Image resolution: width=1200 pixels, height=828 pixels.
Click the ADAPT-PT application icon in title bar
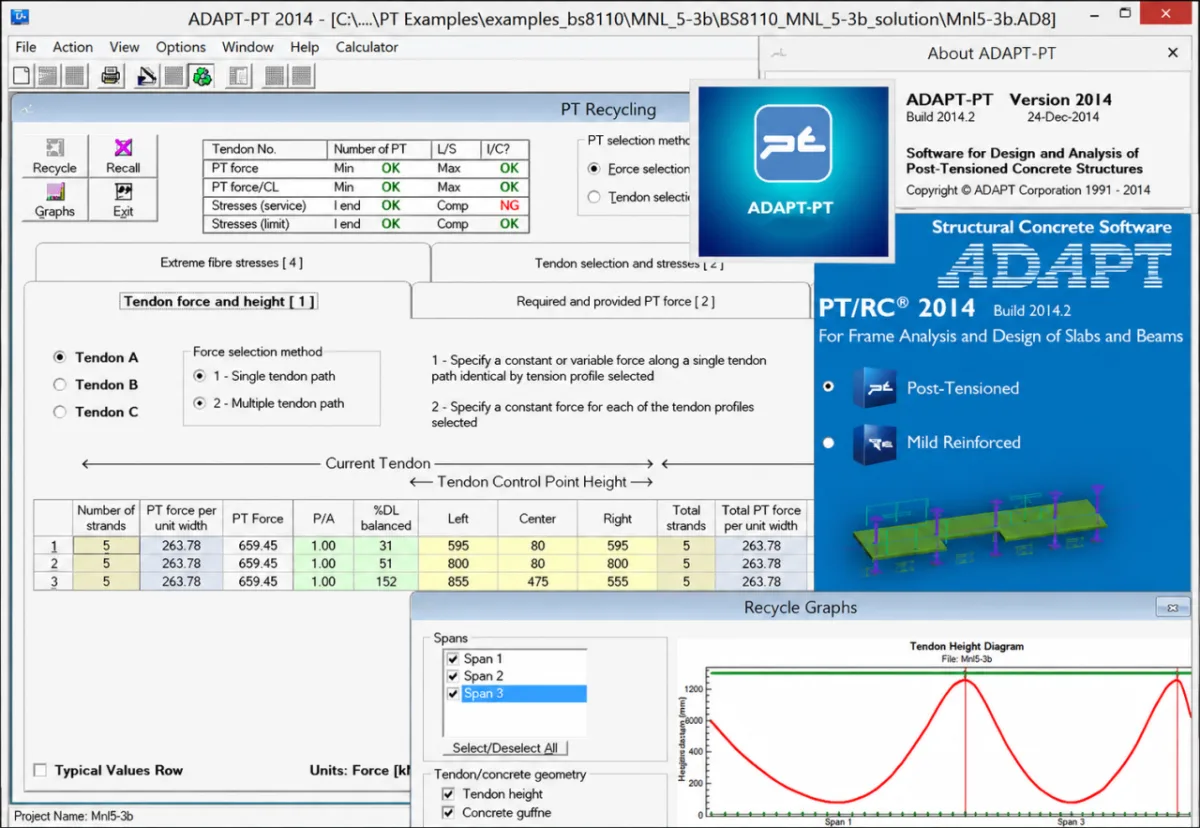pos(21,17)
